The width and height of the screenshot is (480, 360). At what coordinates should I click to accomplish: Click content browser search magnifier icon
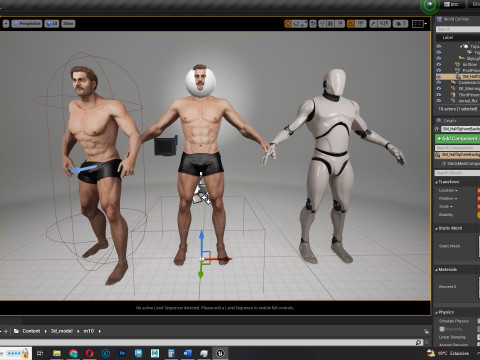point(419,342)
